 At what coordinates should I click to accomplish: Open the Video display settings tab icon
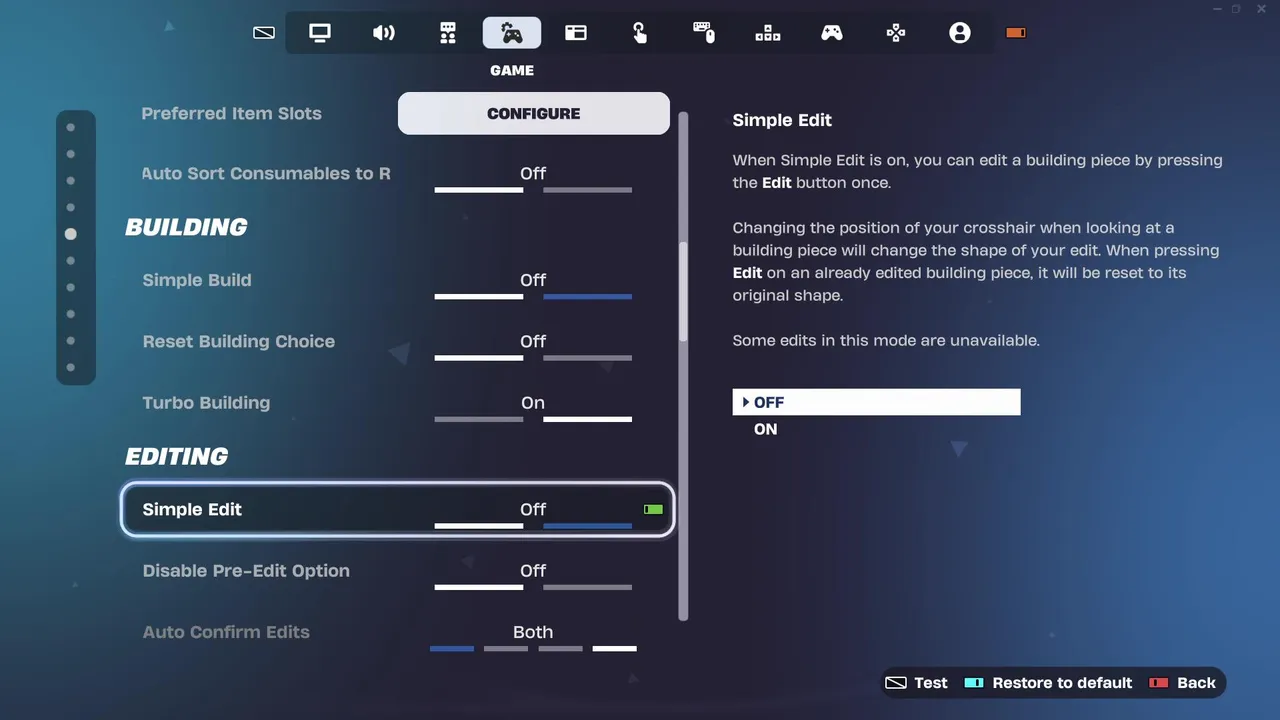click(320, 33)
